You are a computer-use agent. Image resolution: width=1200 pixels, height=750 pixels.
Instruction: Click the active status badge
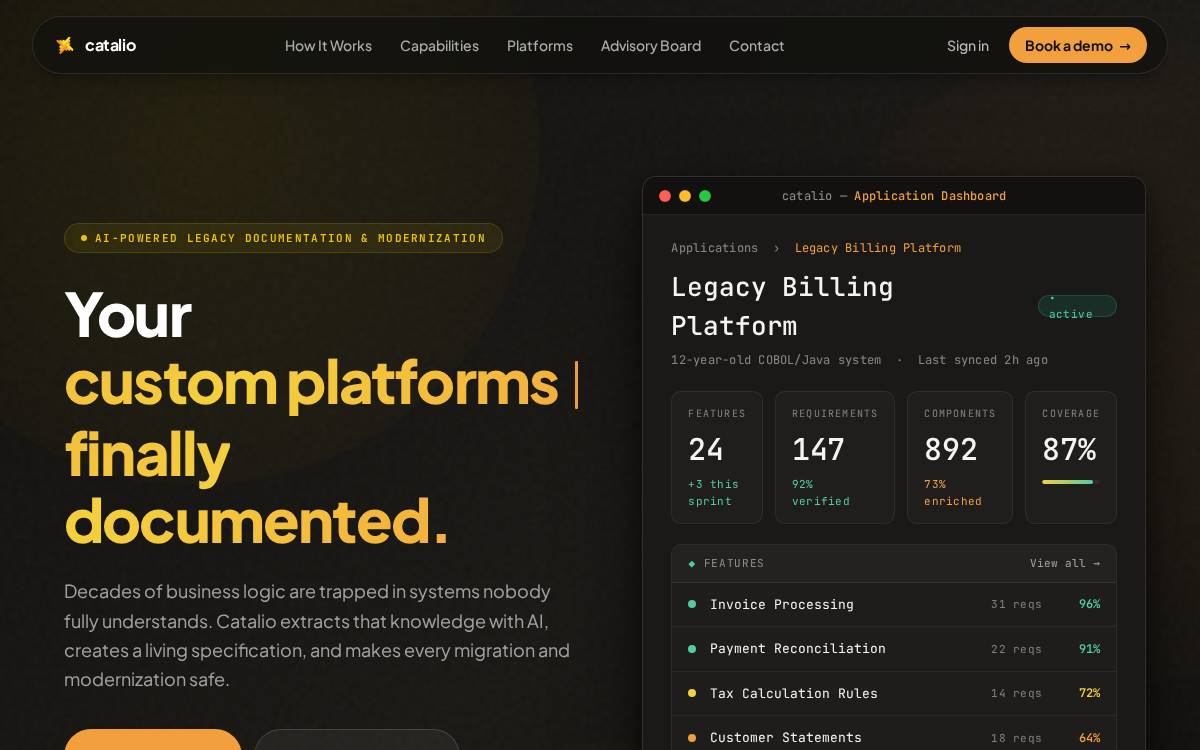point(1077,306)
